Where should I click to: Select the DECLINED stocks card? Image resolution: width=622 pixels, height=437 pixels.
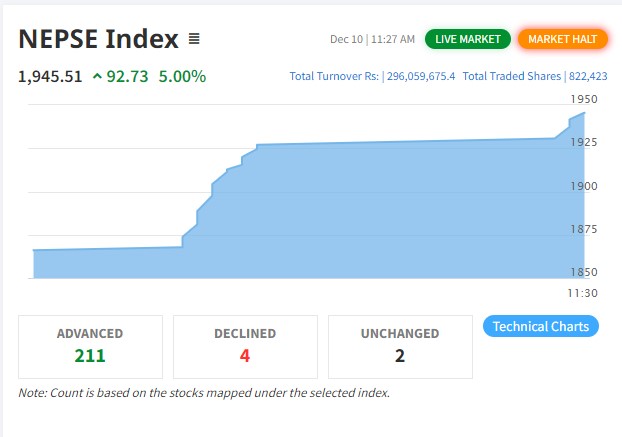click(x=245, y=346)
